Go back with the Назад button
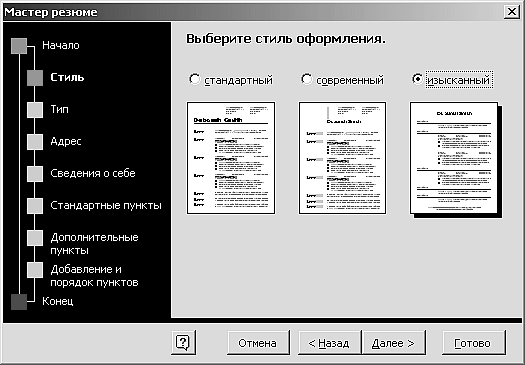 click(x=329, y=343)
